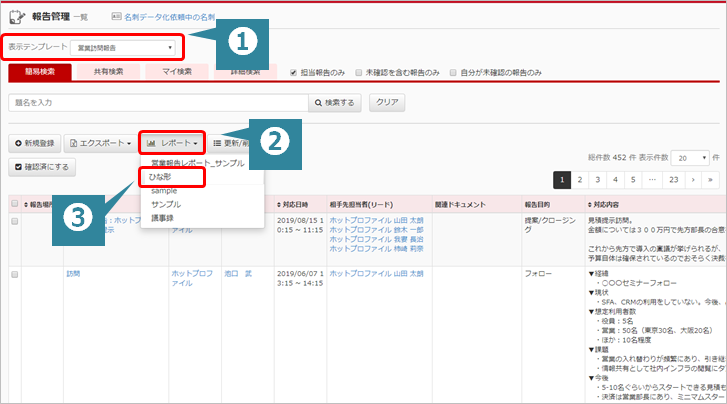Toggle the 担当報告のみ checkbox

point(293,73)
